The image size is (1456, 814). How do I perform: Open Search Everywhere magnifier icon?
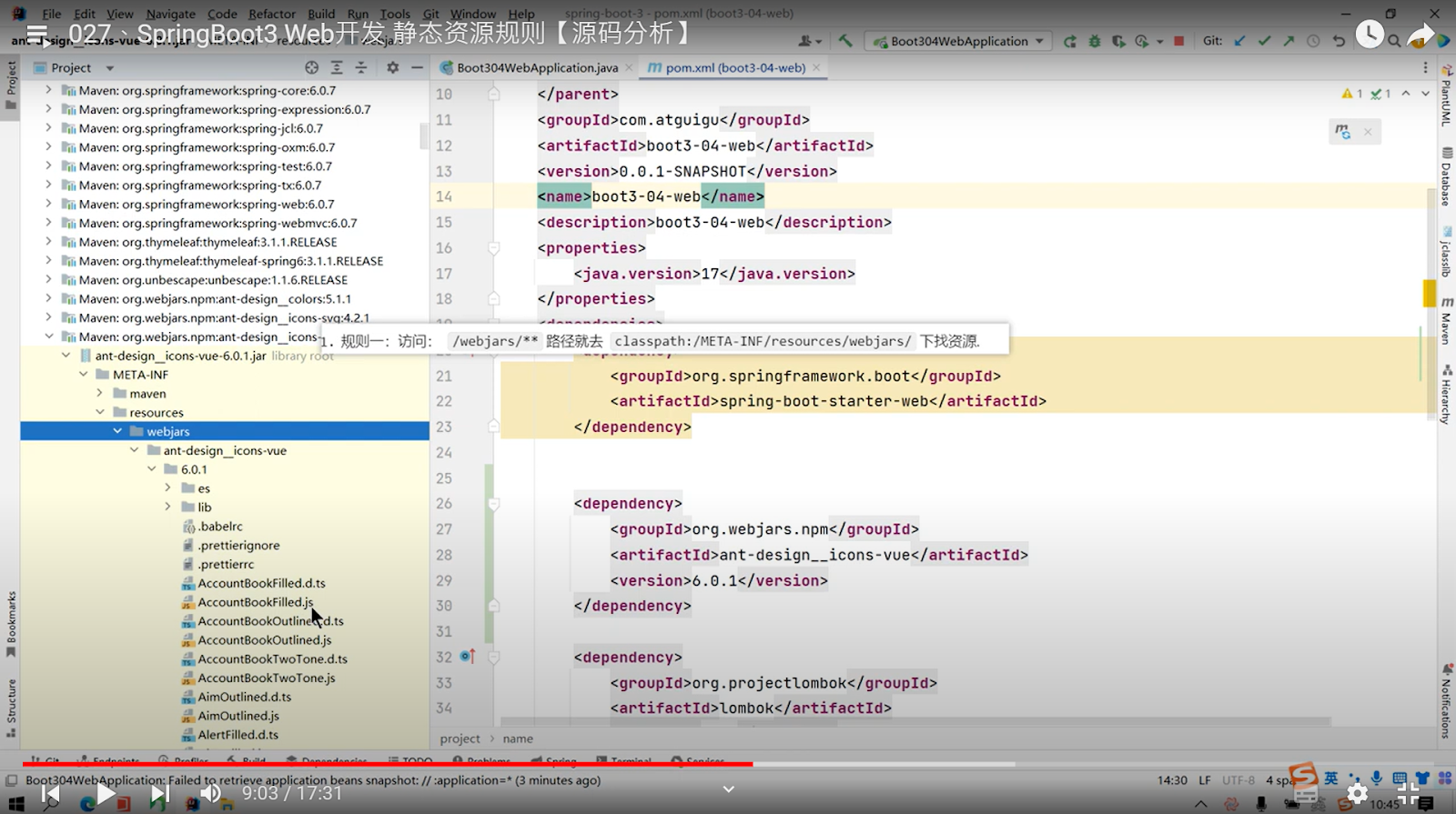click(1394, 41)
